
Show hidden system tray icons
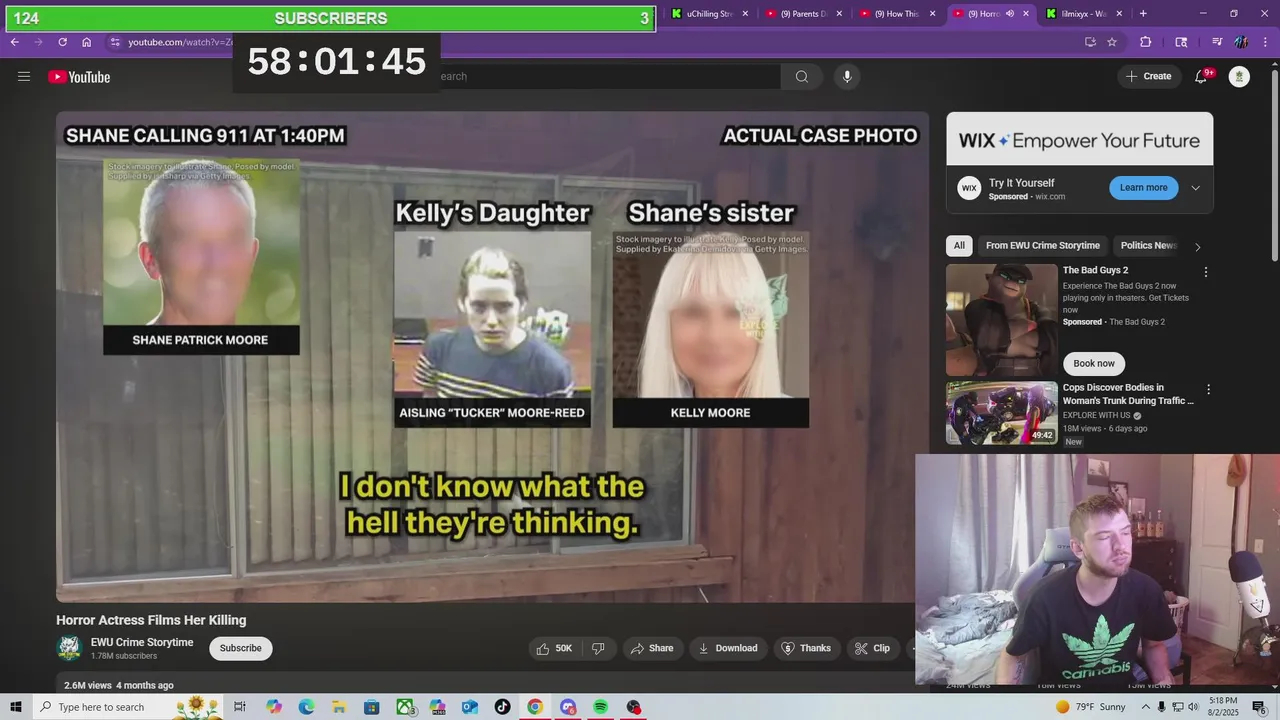[1144, 707]
